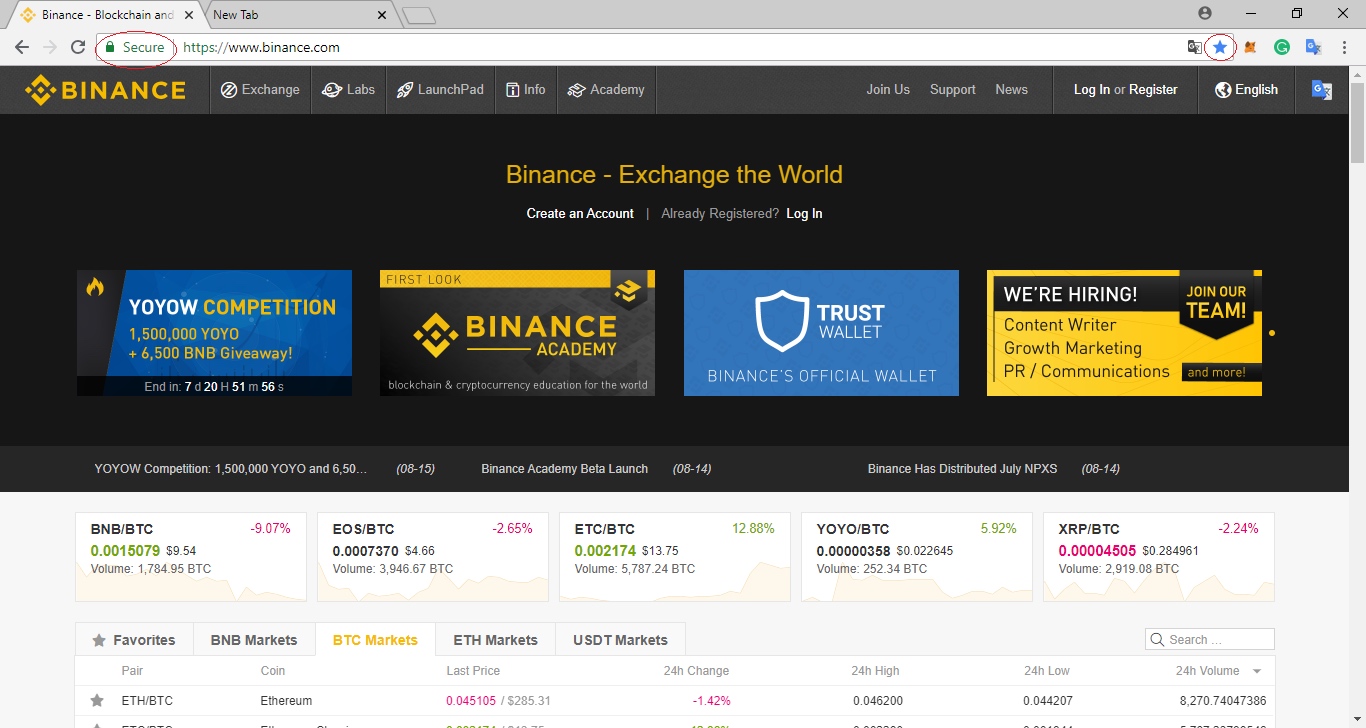The image size is (1366, 728).
Task: Click the Secure padlock indicator
Action: pos(134,47)
